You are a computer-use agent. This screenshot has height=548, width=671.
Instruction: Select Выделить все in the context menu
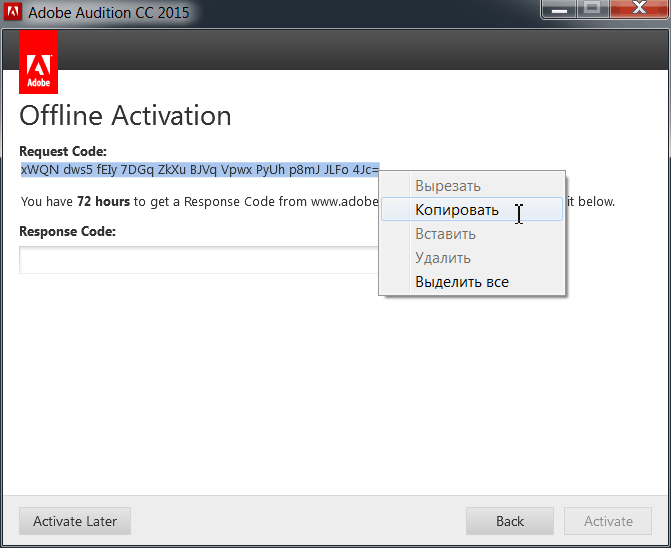[462, 282]
